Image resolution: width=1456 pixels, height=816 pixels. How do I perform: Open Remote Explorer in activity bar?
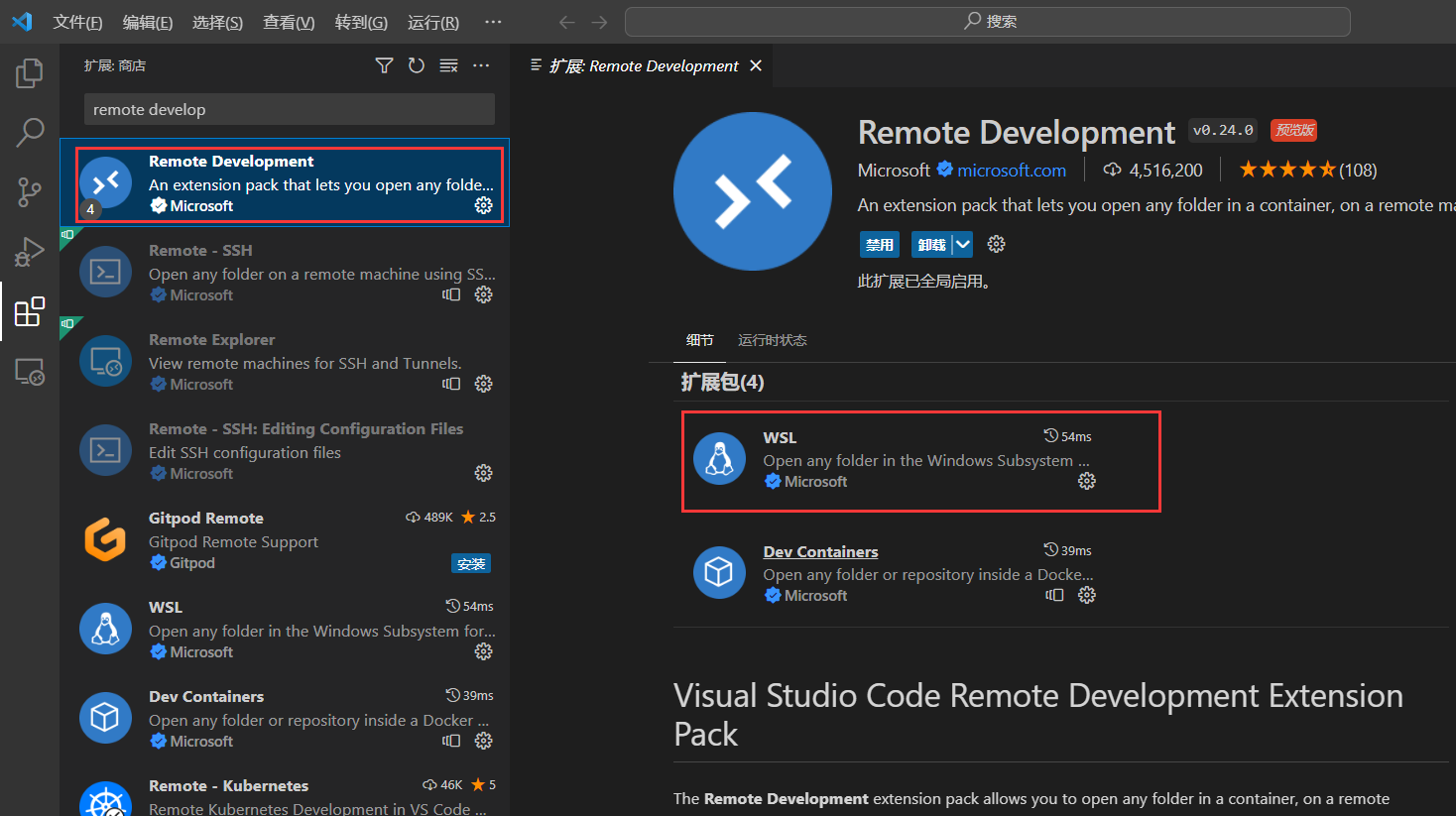30,372
